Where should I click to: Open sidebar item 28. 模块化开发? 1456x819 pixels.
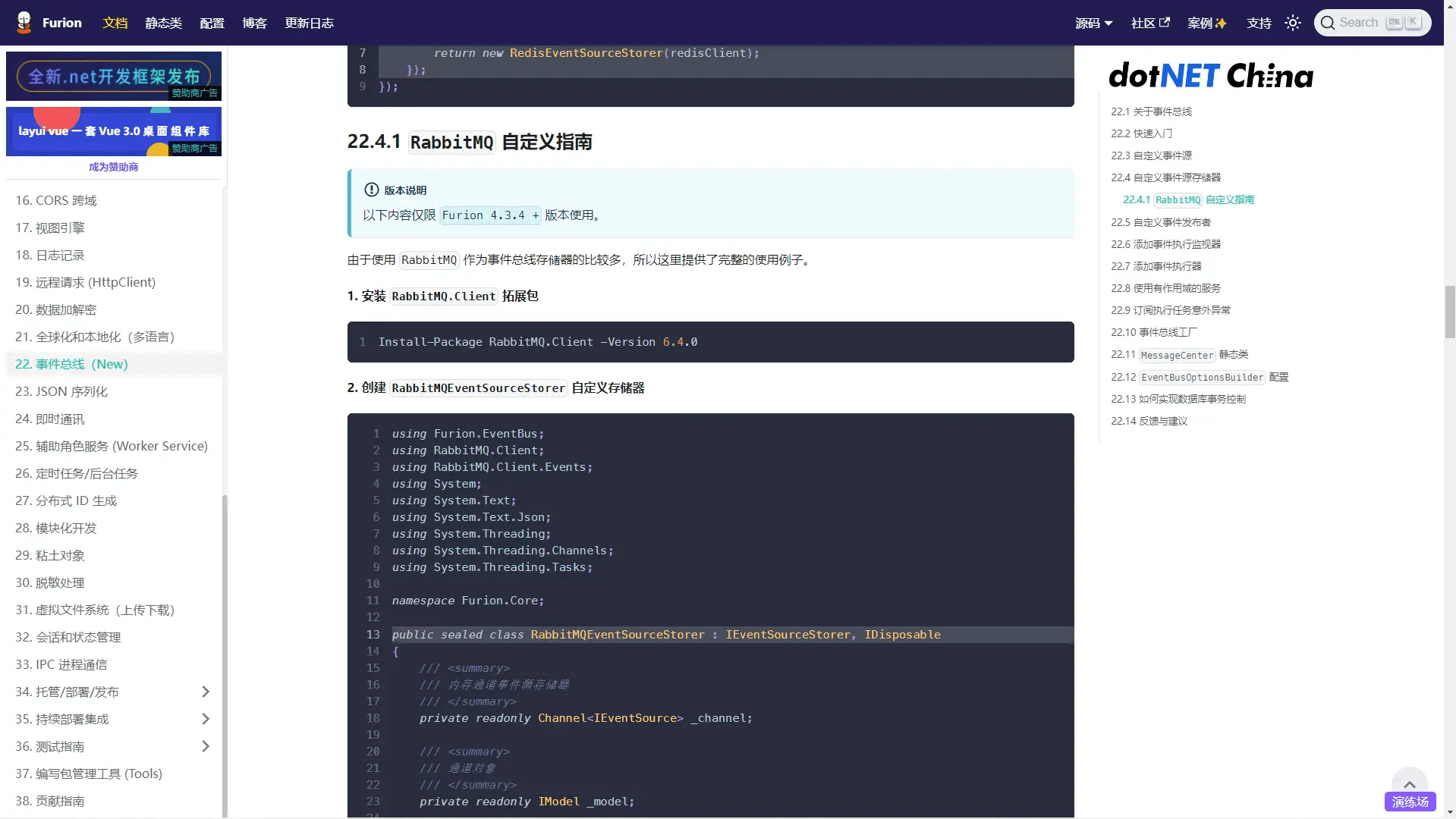(x=114, y=528)
